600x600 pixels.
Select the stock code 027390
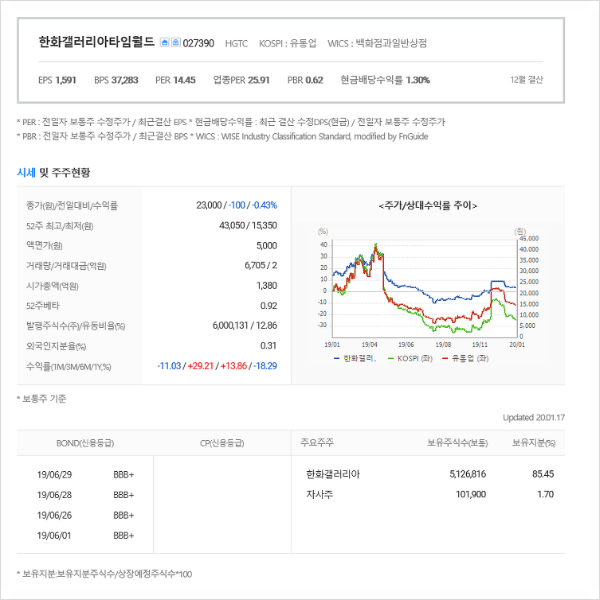[x=198, y=43]
